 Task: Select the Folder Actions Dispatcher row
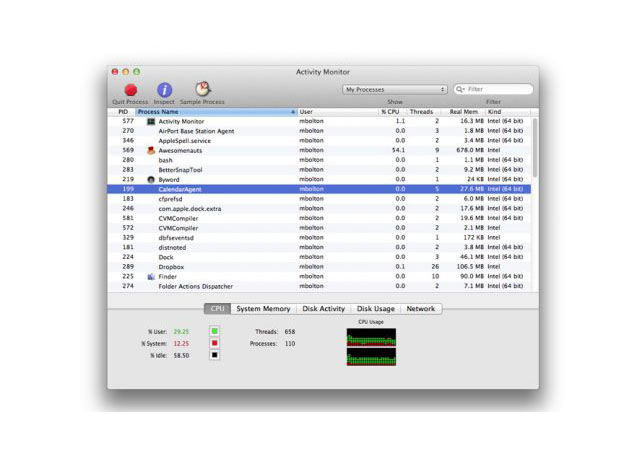[x=319, y=286]
